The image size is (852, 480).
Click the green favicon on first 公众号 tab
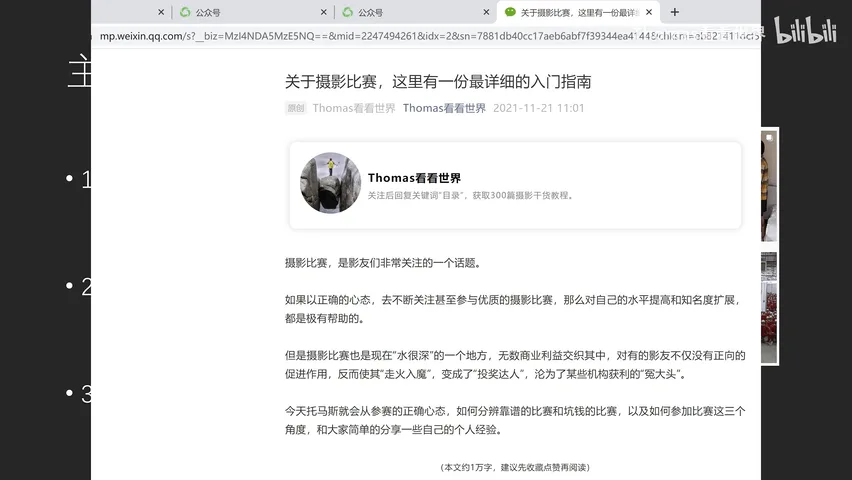point(185,12)
